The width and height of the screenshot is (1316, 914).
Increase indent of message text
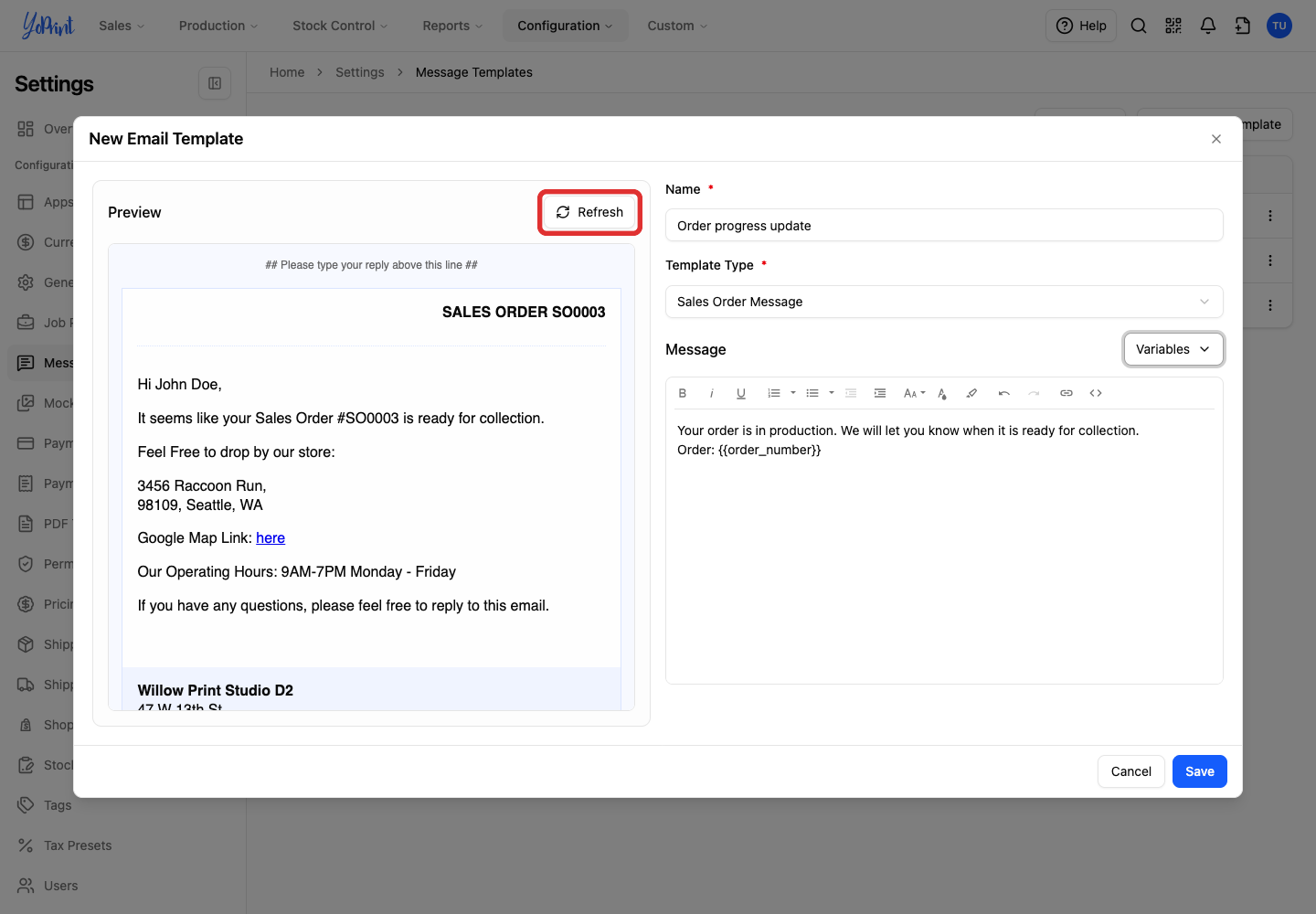click(880, 393)
